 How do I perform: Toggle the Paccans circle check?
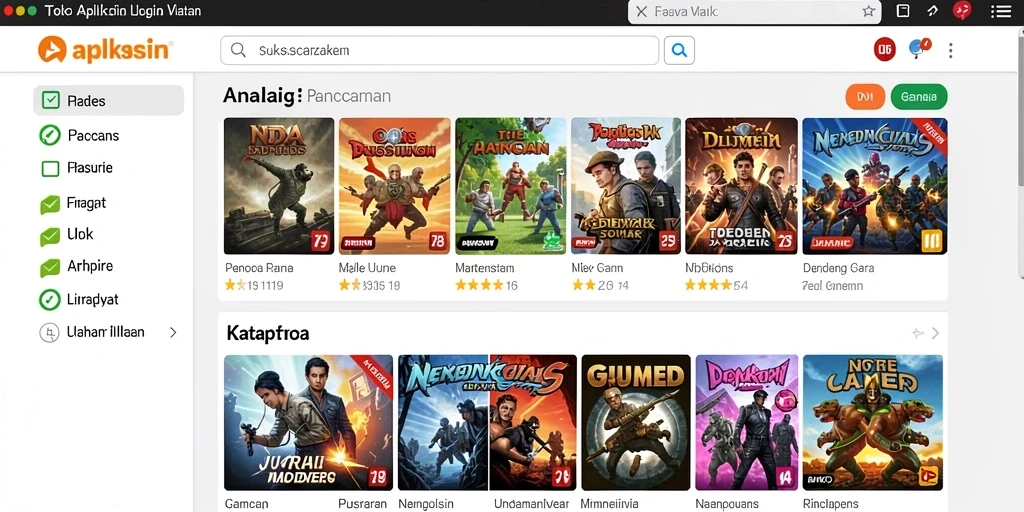coord(50,135)
